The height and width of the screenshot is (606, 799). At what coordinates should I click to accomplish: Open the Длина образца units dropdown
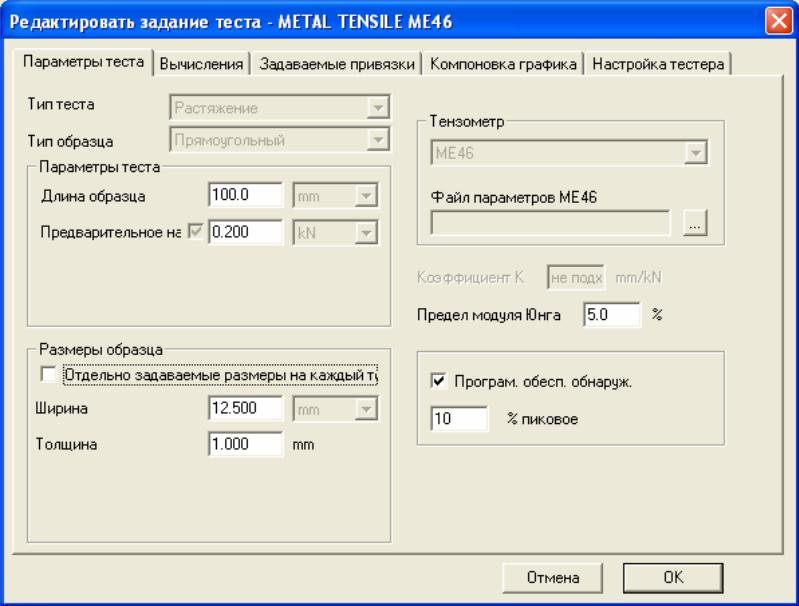point(366,196)
